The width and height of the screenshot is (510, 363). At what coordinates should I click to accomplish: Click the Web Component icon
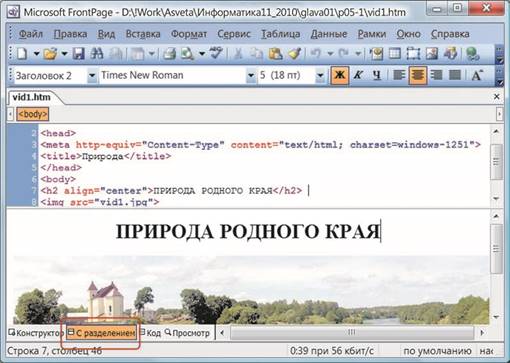[x=376, y=53]
